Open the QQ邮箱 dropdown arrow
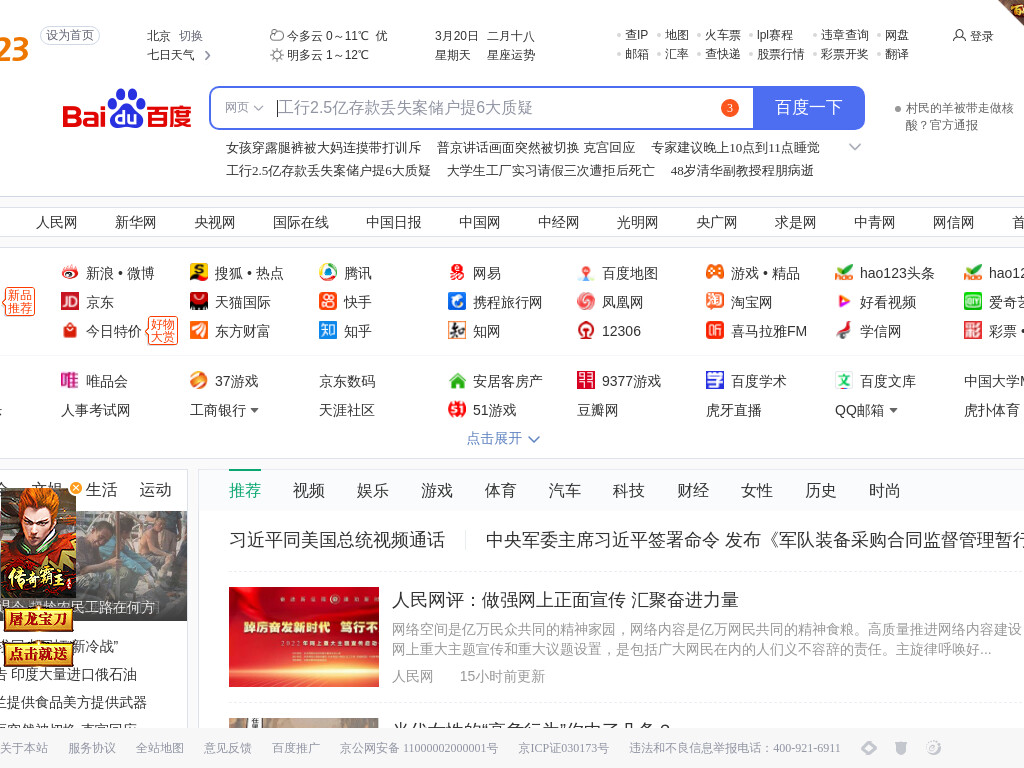This screenshot has height=768, width=1024. [x=893, y=410]
